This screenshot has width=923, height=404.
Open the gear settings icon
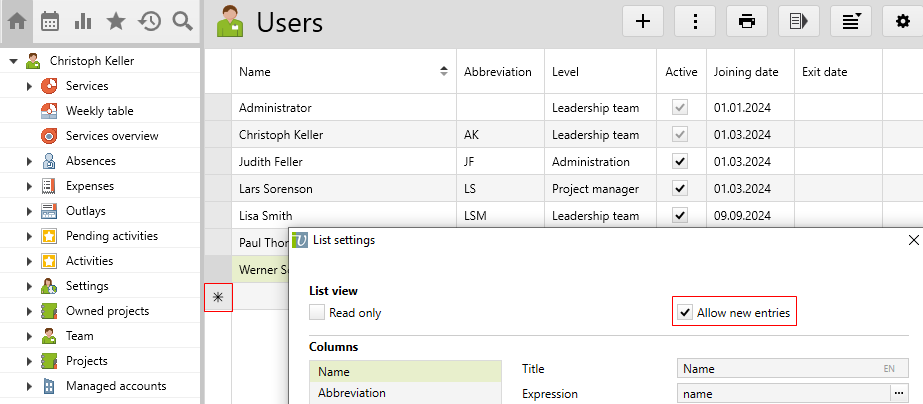902,21
